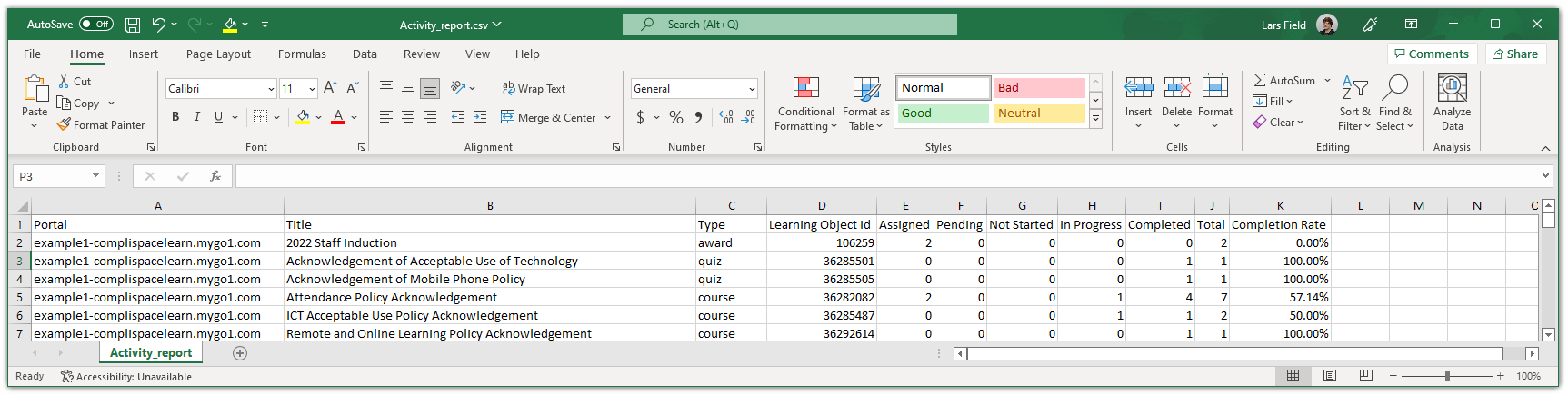Open the Calibri font name dropdown
Image resolution: width=1568 pixels, height=395 pixels.
(271, 88)
